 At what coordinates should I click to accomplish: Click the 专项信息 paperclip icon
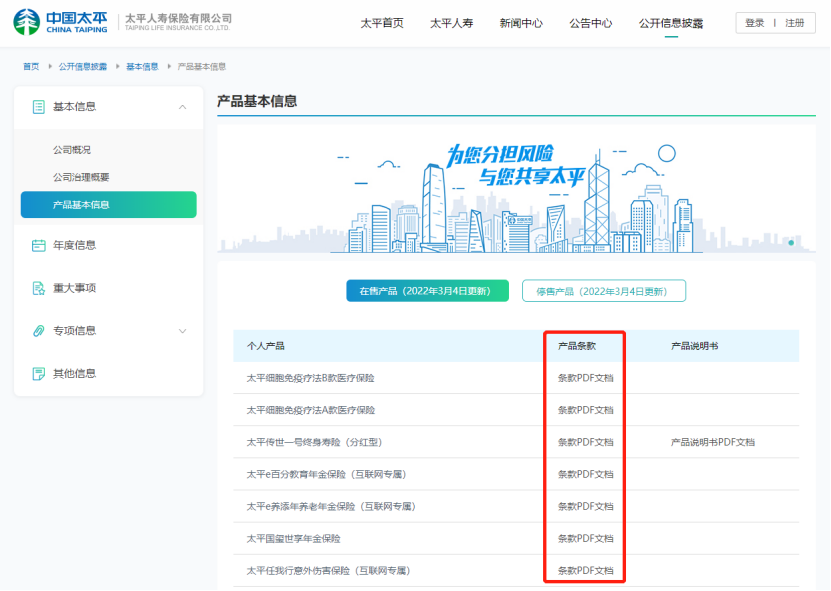click(39, 331)
